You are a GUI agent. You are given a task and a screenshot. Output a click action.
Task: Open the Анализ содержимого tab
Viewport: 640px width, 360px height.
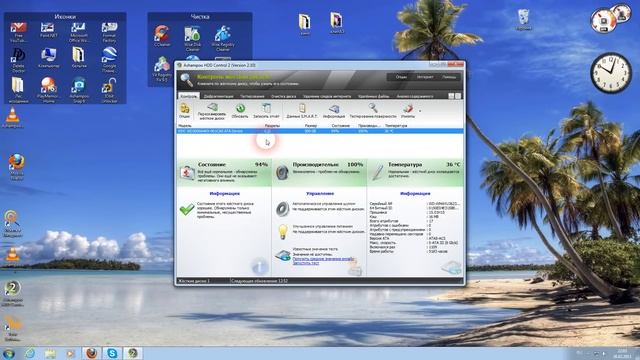[x=415, y=96]
